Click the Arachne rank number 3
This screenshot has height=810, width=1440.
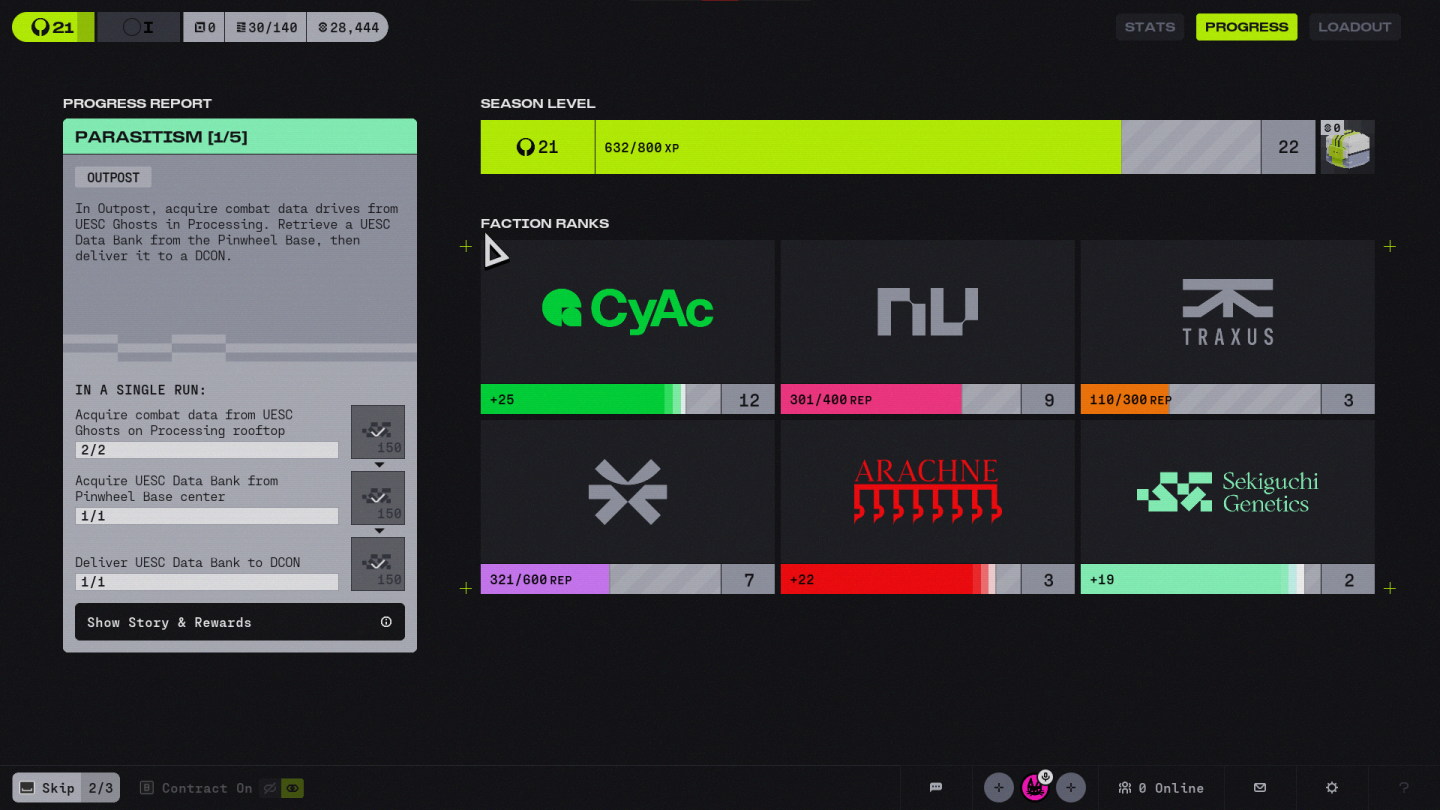[1049, 579]
